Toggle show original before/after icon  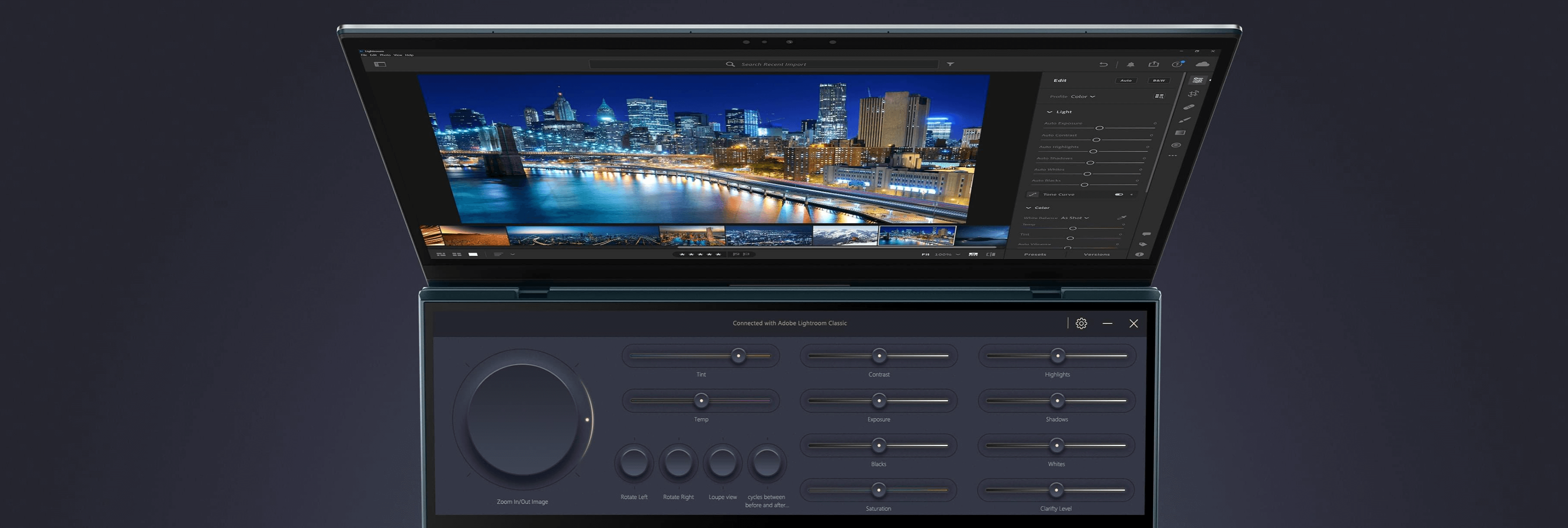991,254
